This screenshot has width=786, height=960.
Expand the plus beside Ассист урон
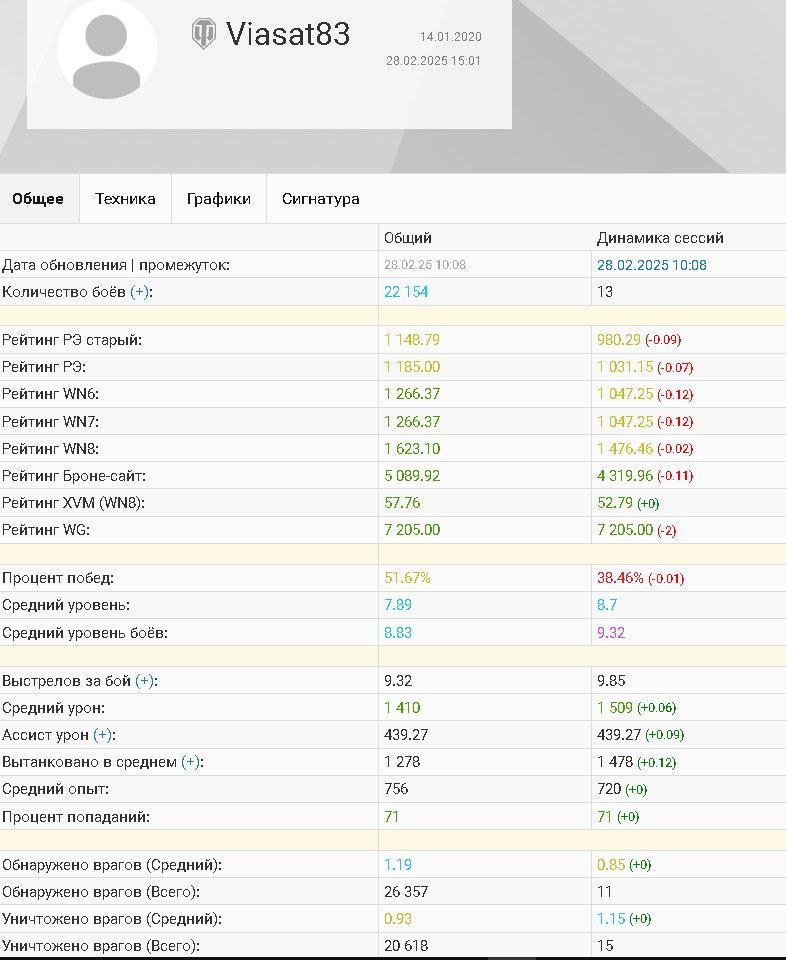pyautogui.click(x=103, y=735)
